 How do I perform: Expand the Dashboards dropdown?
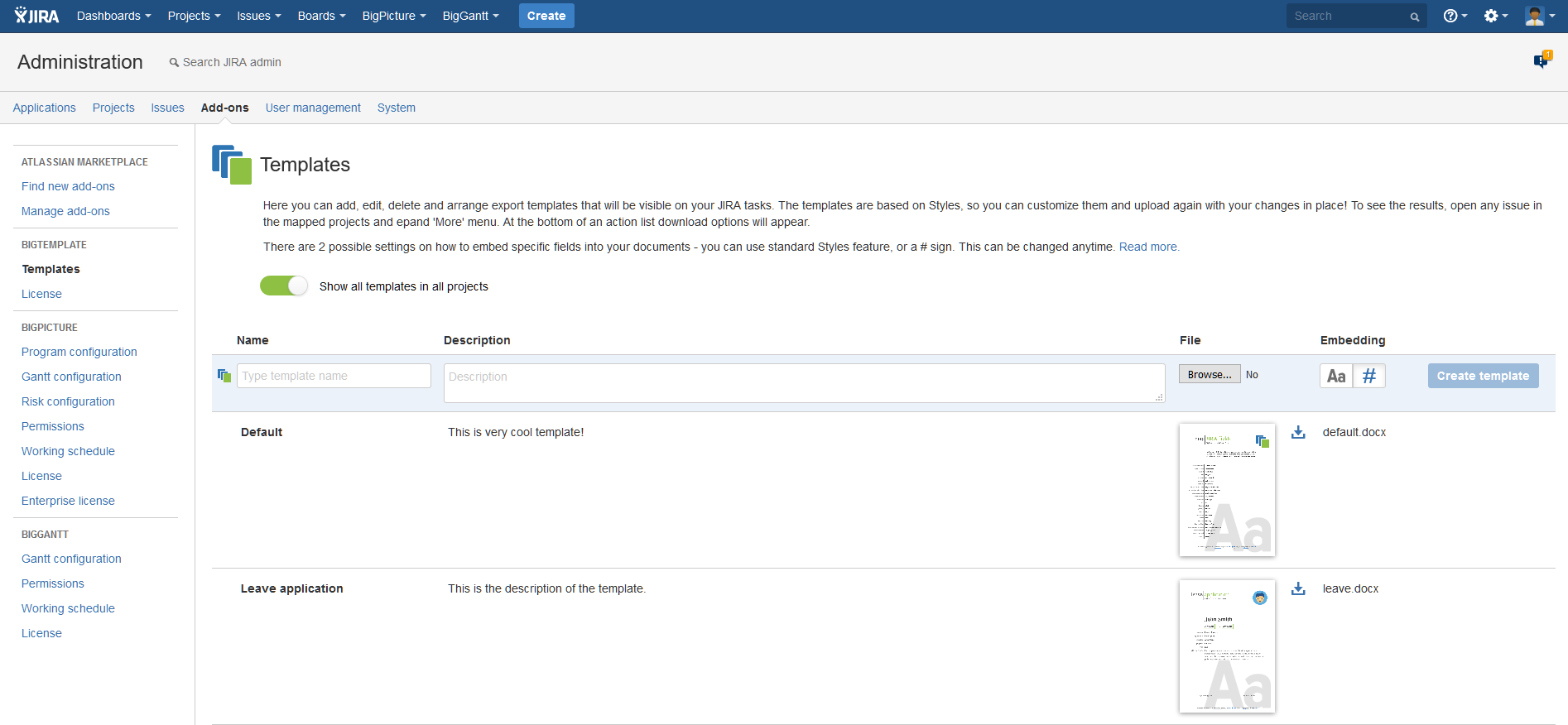pos(114,16)
